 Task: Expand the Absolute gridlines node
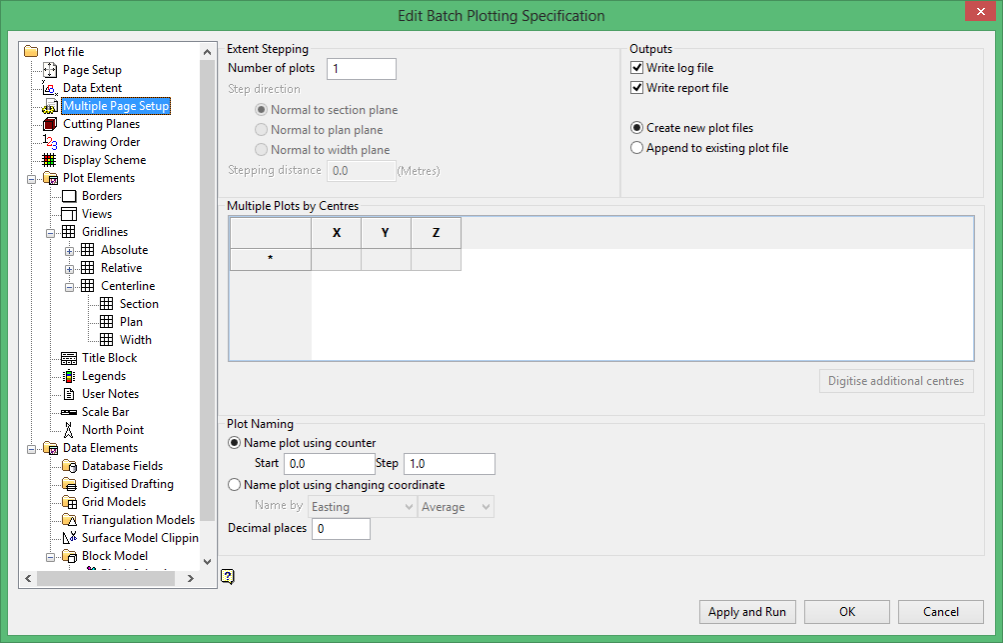[69, 251]
